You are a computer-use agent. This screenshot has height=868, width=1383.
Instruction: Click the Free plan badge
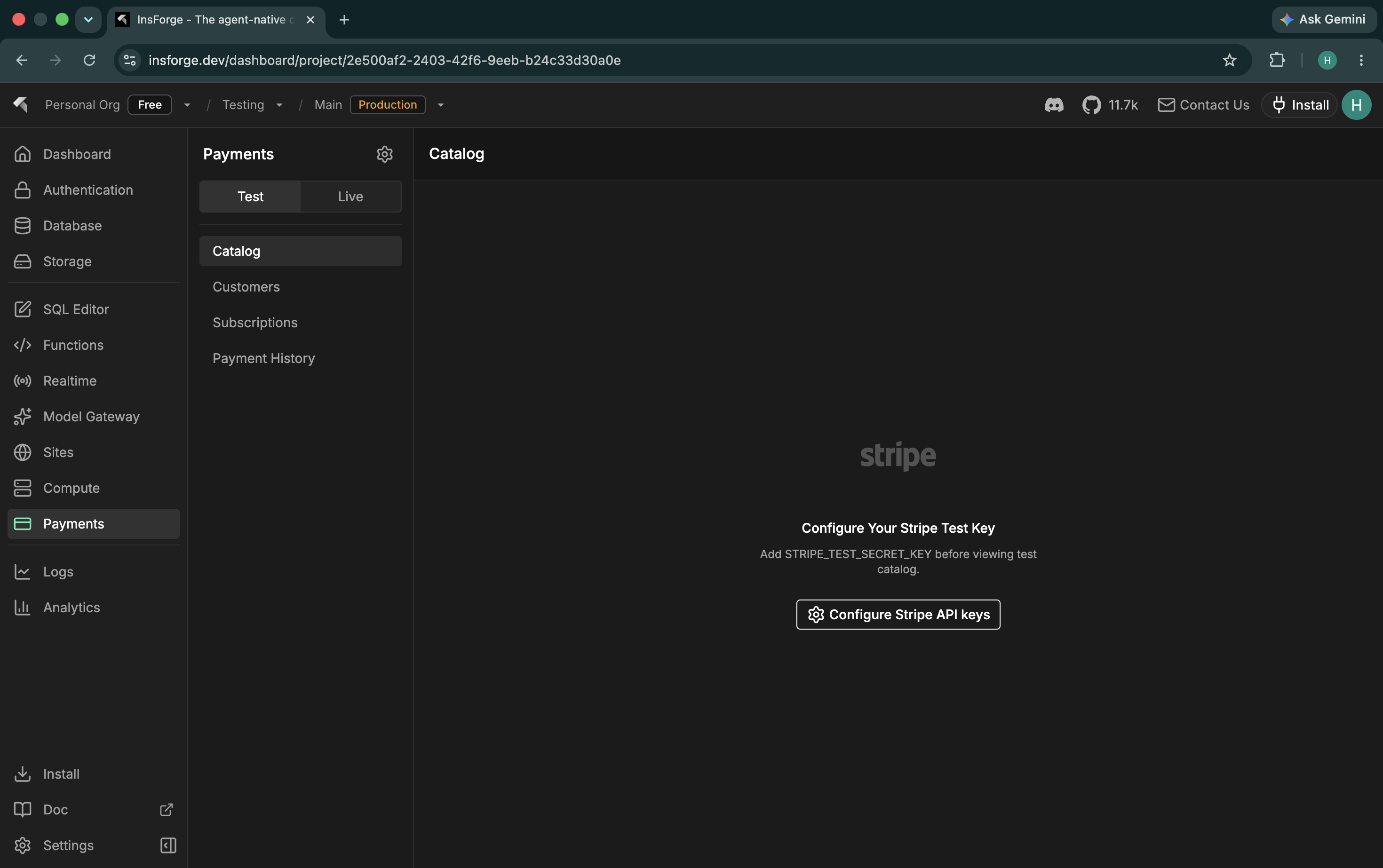coord(150,105)
